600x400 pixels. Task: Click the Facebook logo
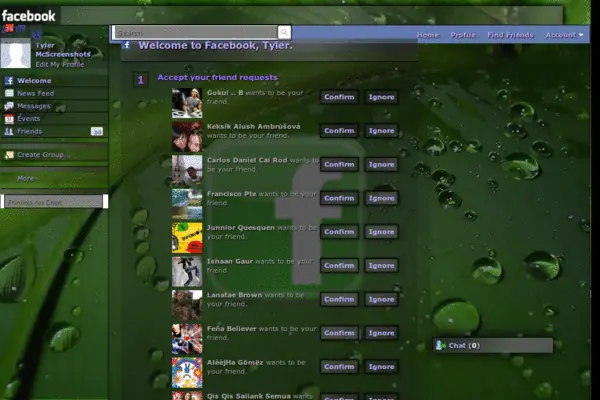[x=29, y=16]
